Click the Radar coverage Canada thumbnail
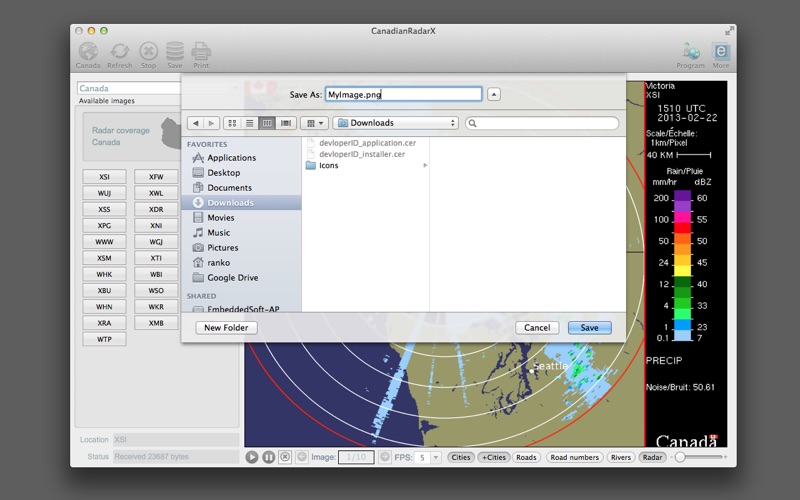The width and height of the screenshot is (800, 500). 132,136
